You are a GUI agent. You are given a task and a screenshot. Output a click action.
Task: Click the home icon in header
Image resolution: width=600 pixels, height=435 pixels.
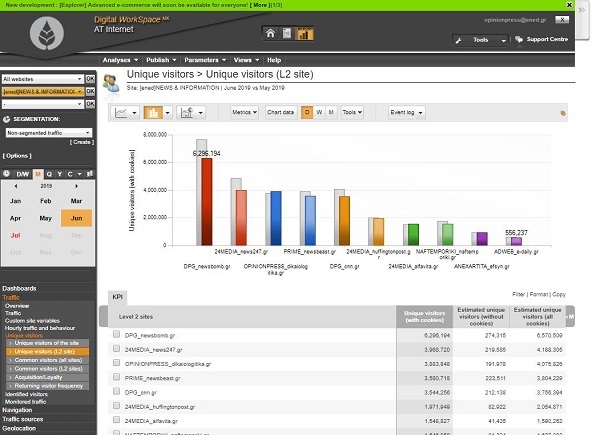270,34
